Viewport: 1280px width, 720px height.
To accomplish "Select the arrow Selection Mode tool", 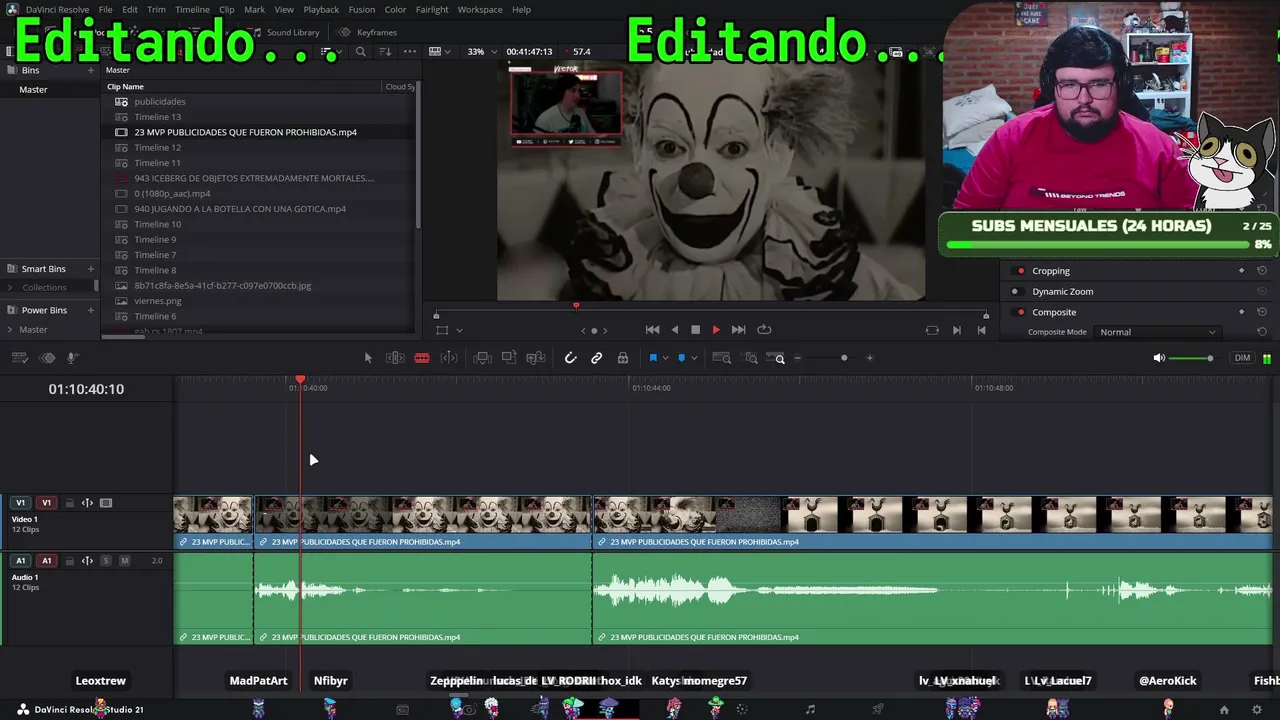I will click(368, 358).
